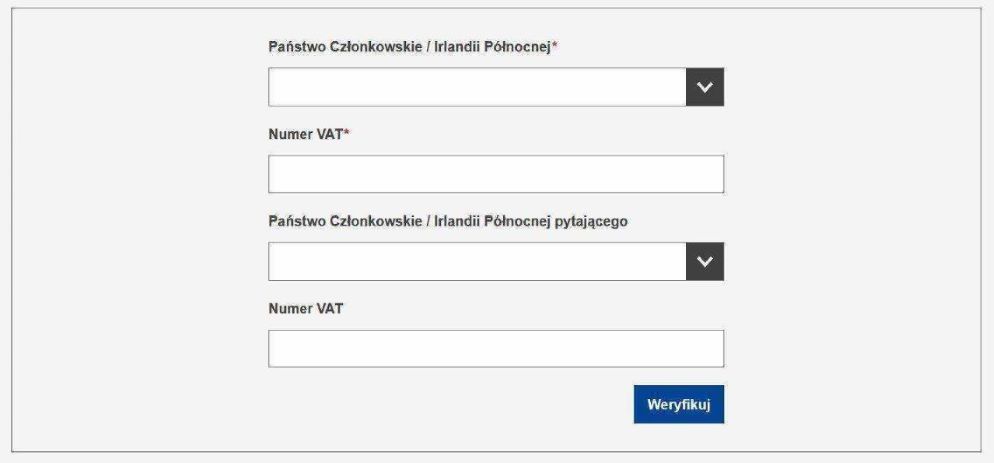Click the "Numer VAT*" required label
The image size is (994, 463).
pyautogui.click(x=306, y=135)
